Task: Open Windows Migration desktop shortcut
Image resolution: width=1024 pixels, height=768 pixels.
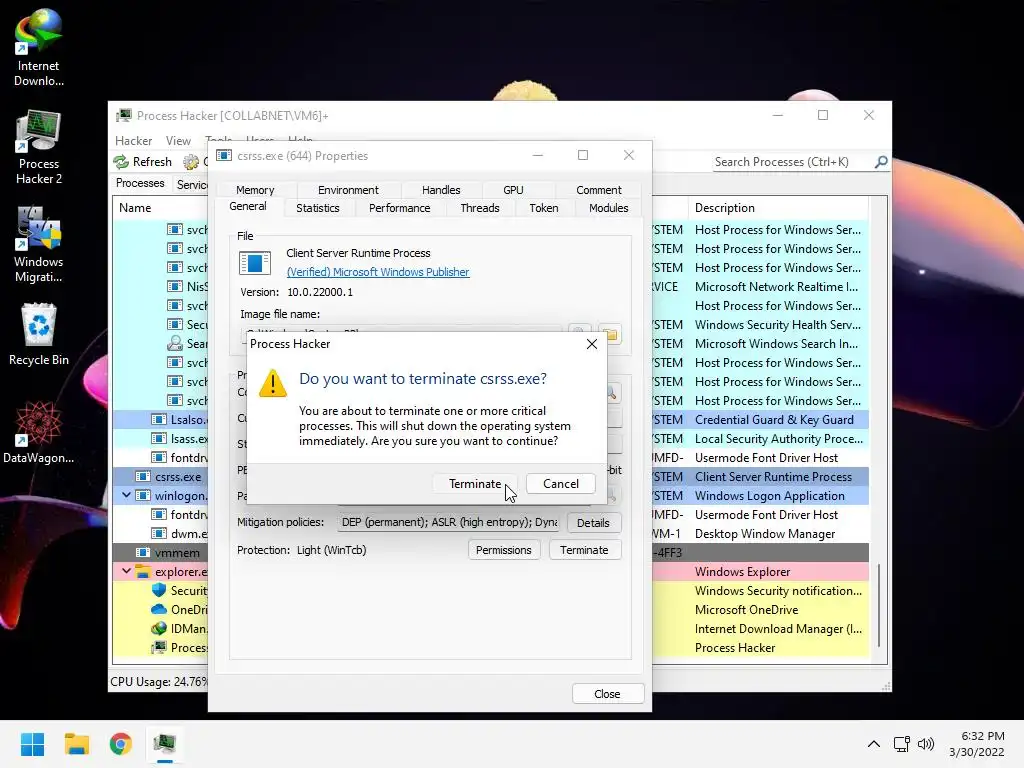Action: (39, 244)
